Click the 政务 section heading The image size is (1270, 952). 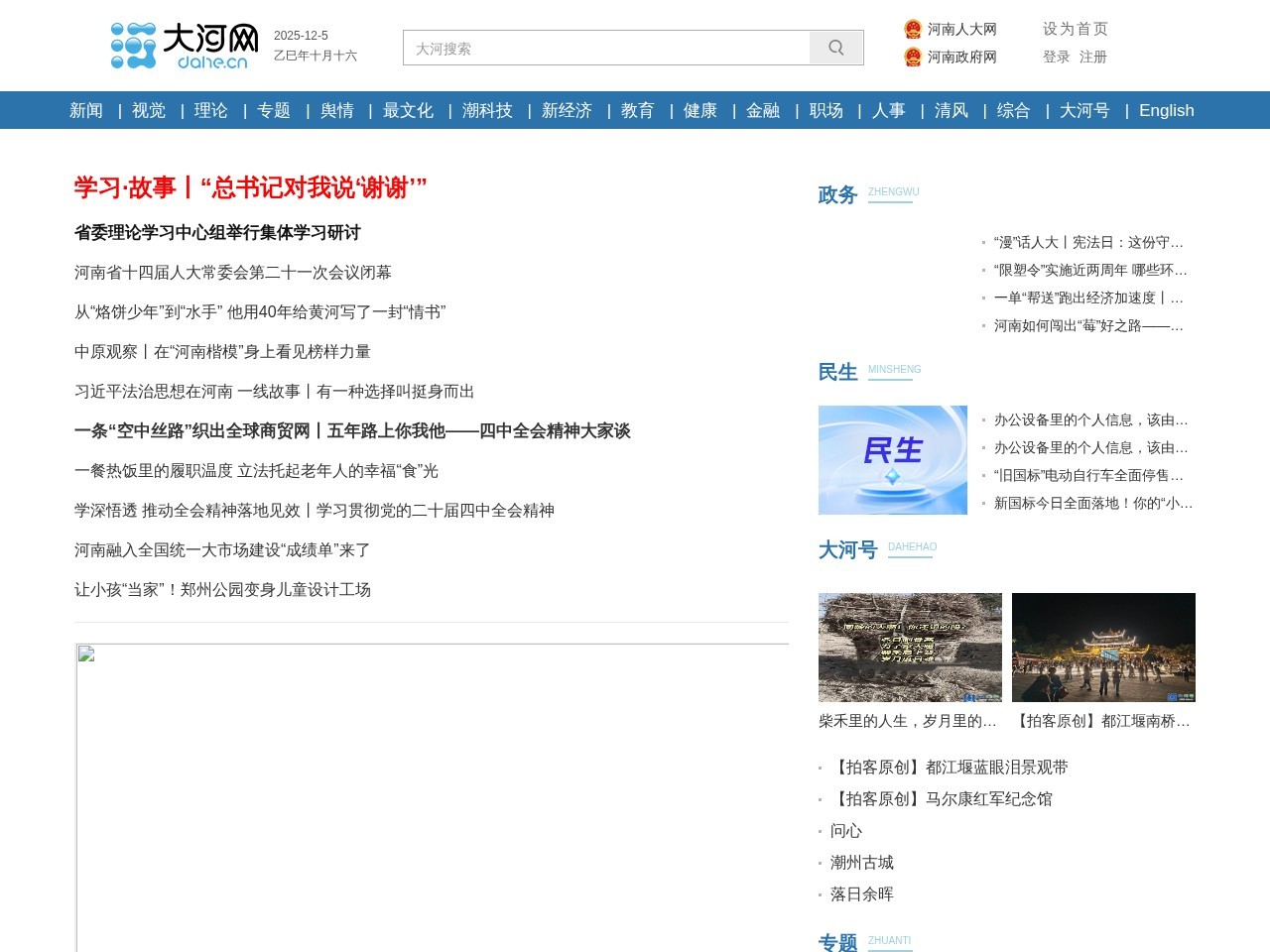tap(836, 195)
